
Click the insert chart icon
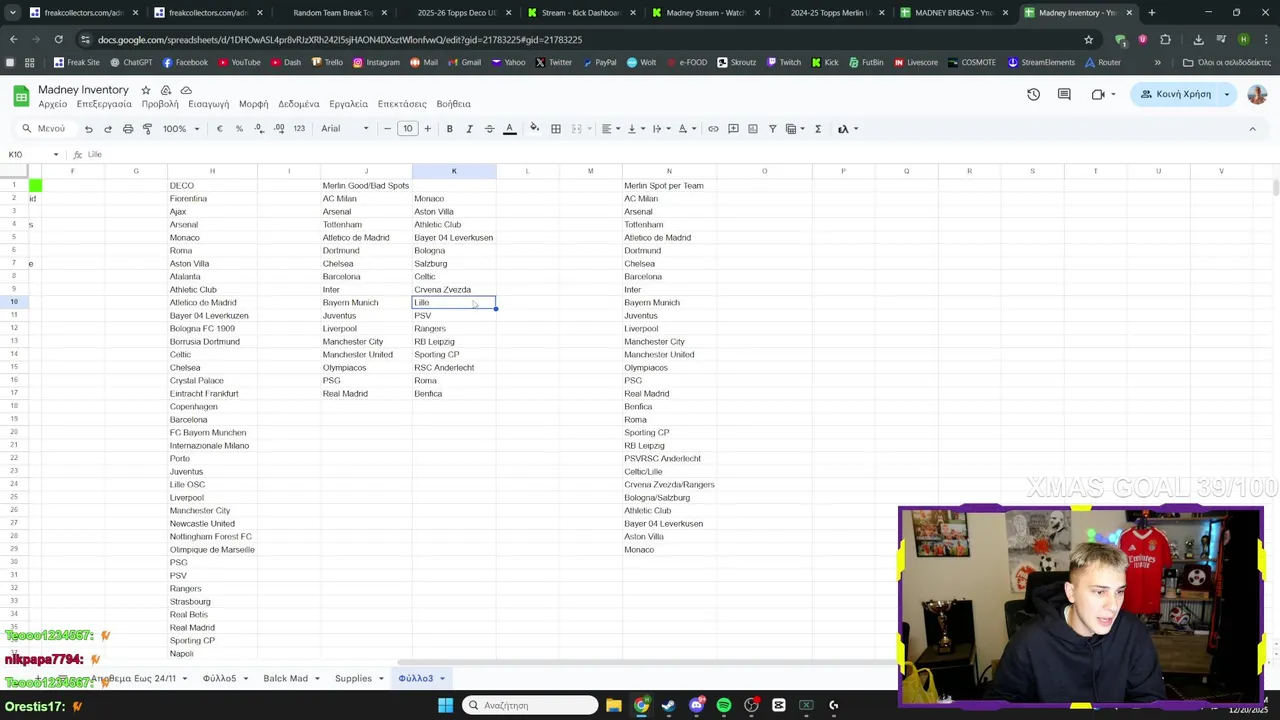tap(753, 129)
